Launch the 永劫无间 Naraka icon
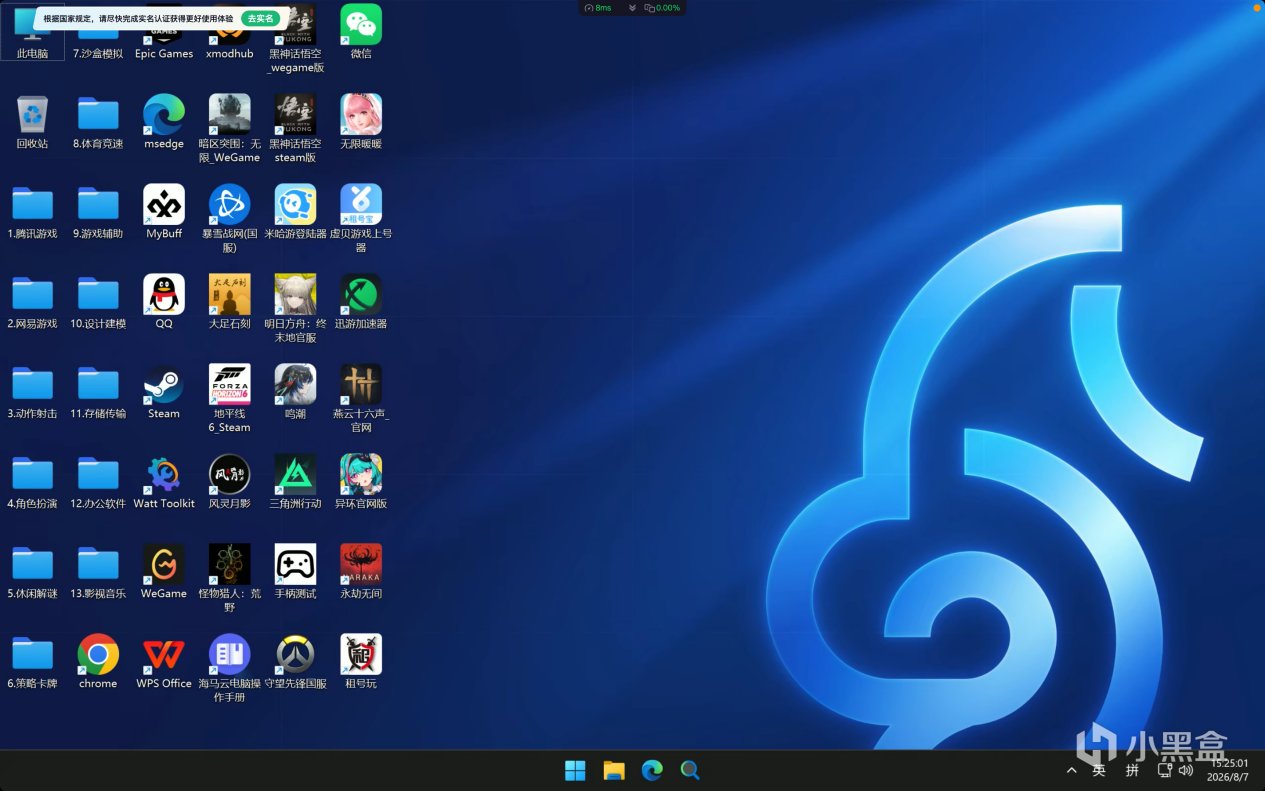The image size is (1265, 791). (361, 565)
